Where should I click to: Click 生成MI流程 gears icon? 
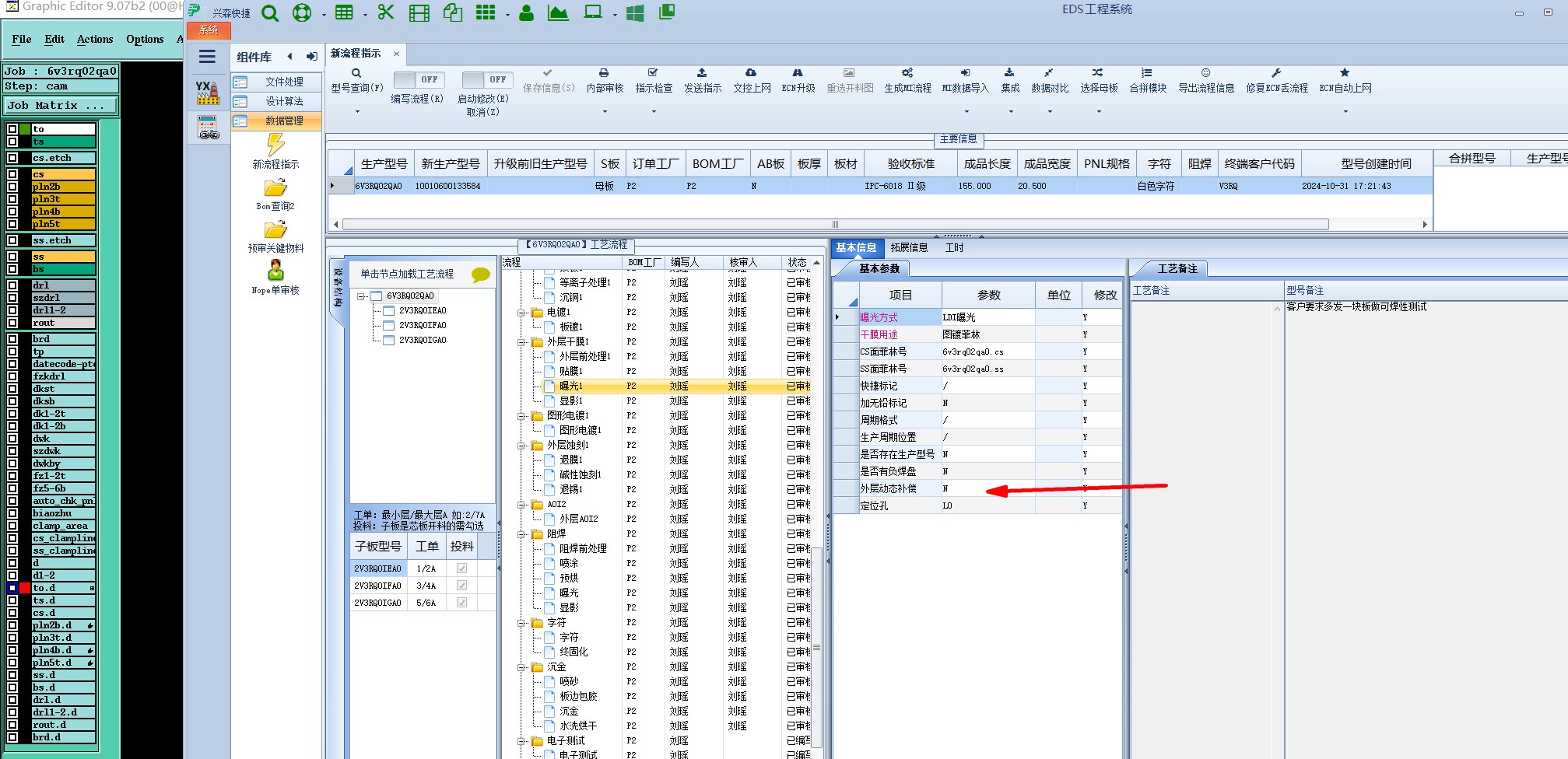click(907, 72)
